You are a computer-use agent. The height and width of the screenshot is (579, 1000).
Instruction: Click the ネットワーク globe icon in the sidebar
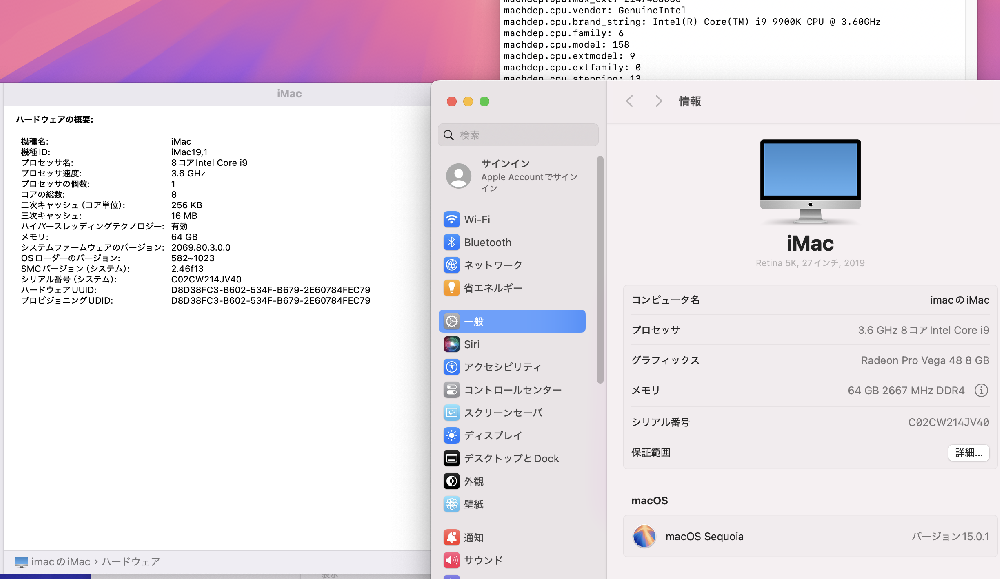452,265
